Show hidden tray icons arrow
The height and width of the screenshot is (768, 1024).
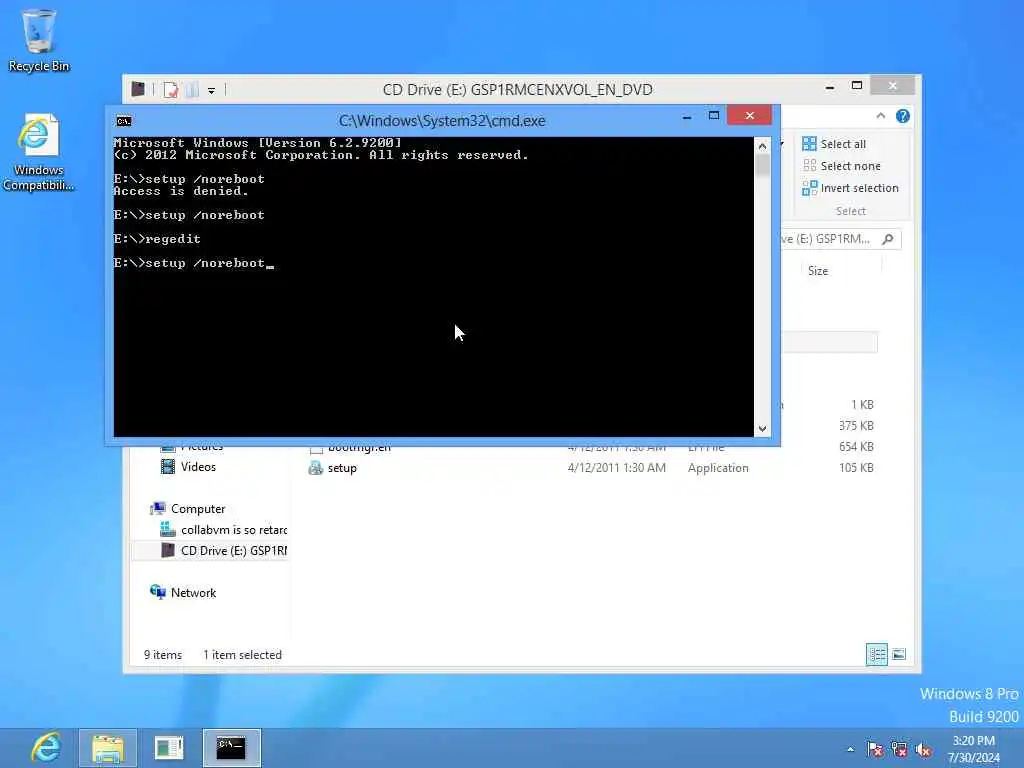[850, 749]
